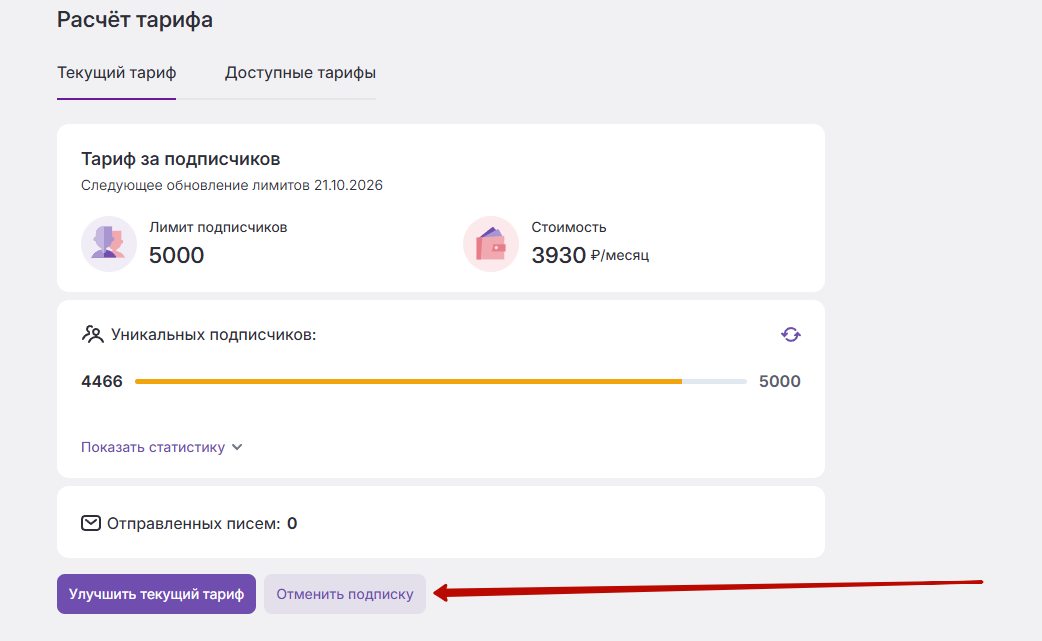Click the Отправленных писем counter row
This screenshot has height=641, width=1042.
point(441,522)
